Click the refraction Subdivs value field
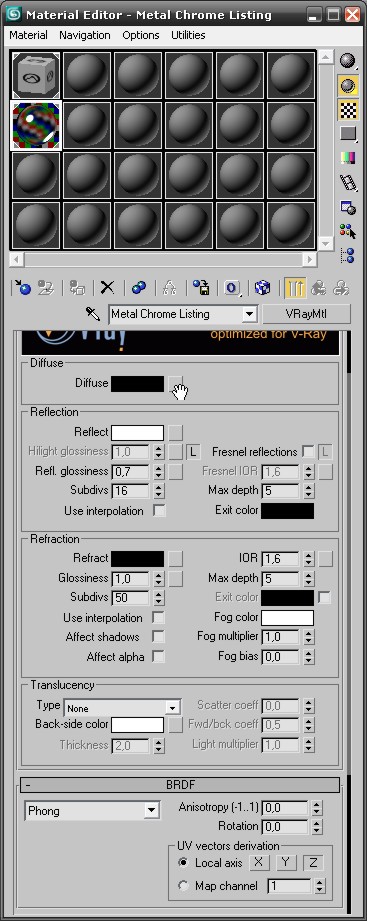The height and width of the screenshot is (921, 367). point(131,597)
